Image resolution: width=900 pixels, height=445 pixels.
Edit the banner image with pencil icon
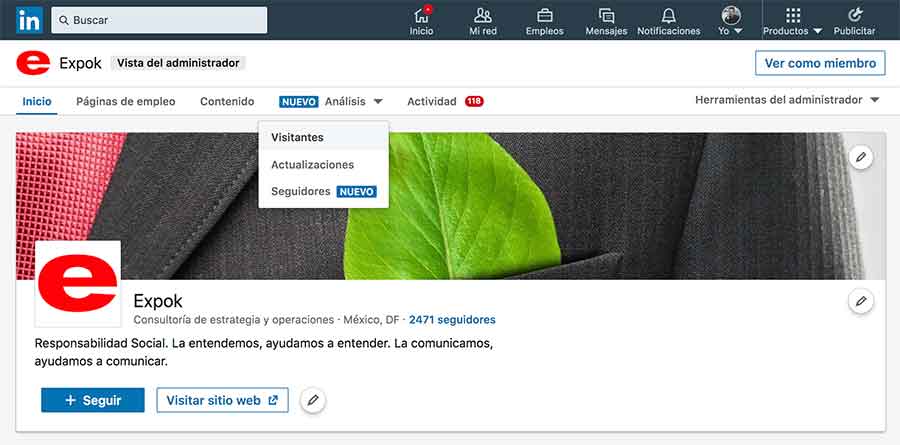860,157
